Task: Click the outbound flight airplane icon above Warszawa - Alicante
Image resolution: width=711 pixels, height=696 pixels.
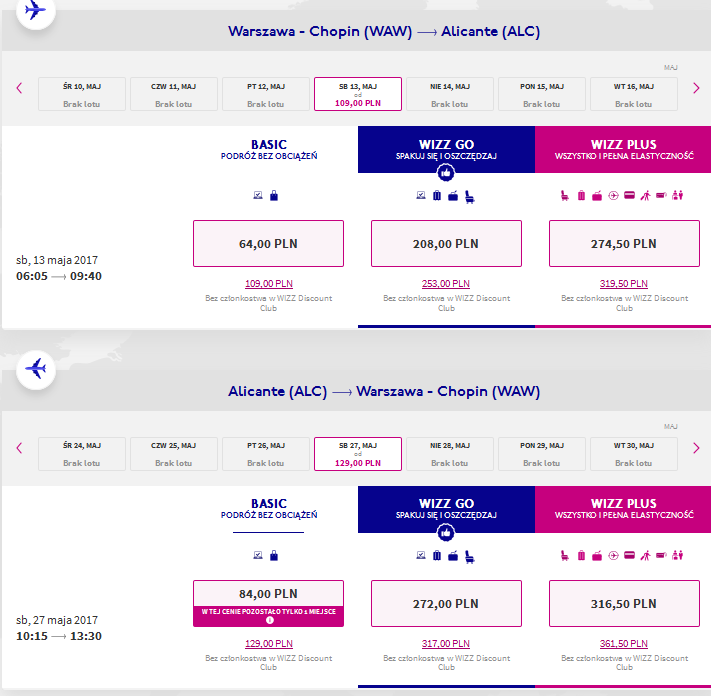Action: click(36, 10)
